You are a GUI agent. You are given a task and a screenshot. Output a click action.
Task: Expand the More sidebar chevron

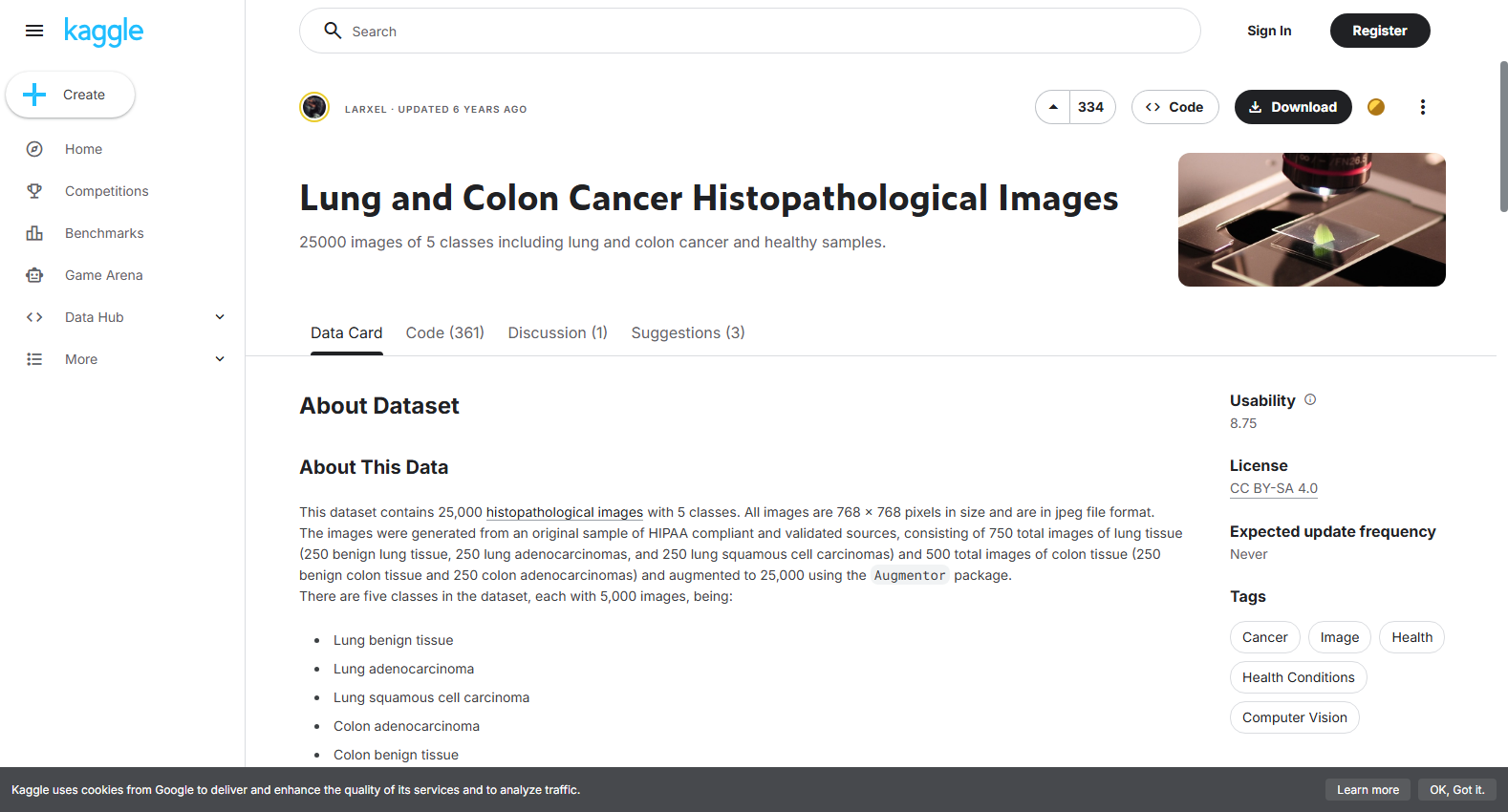point(220,359)
